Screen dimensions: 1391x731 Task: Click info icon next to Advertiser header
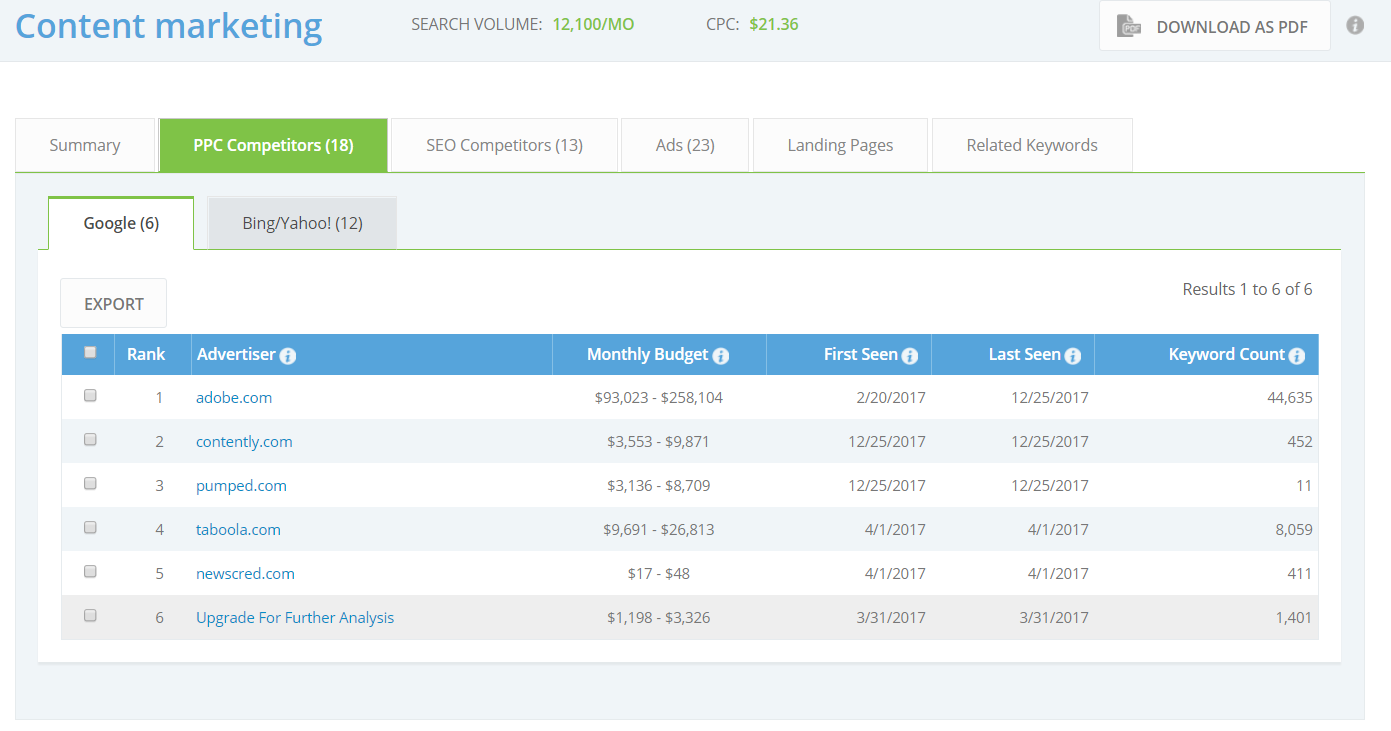tap(288, 356)
